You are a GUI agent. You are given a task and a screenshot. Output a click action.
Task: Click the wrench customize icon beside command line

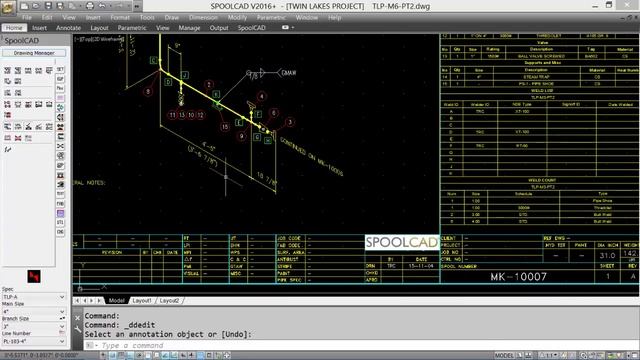pos(78,328)
